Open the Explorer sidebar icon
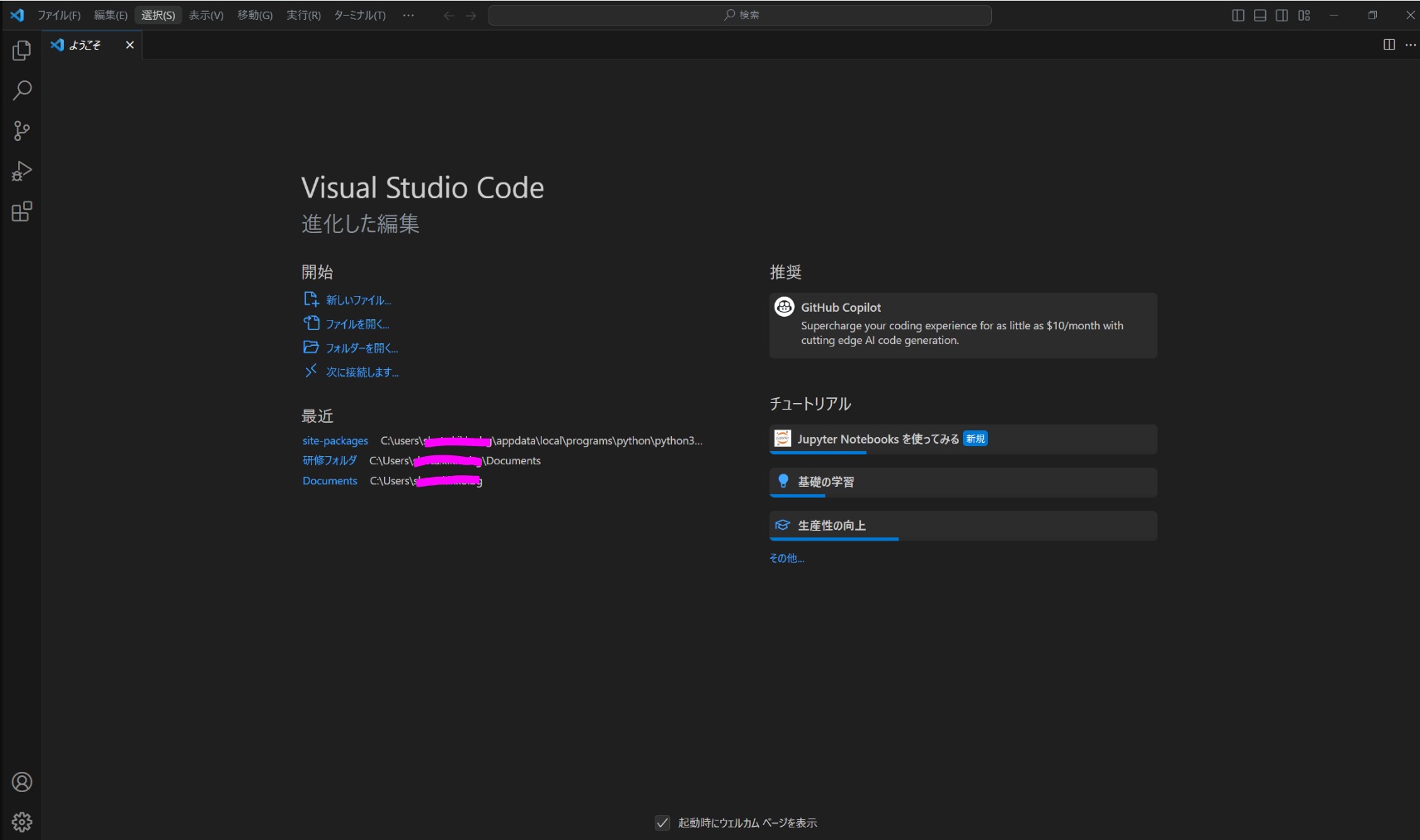The height and width of the screenshot is (840, 1420). point(22,50)
